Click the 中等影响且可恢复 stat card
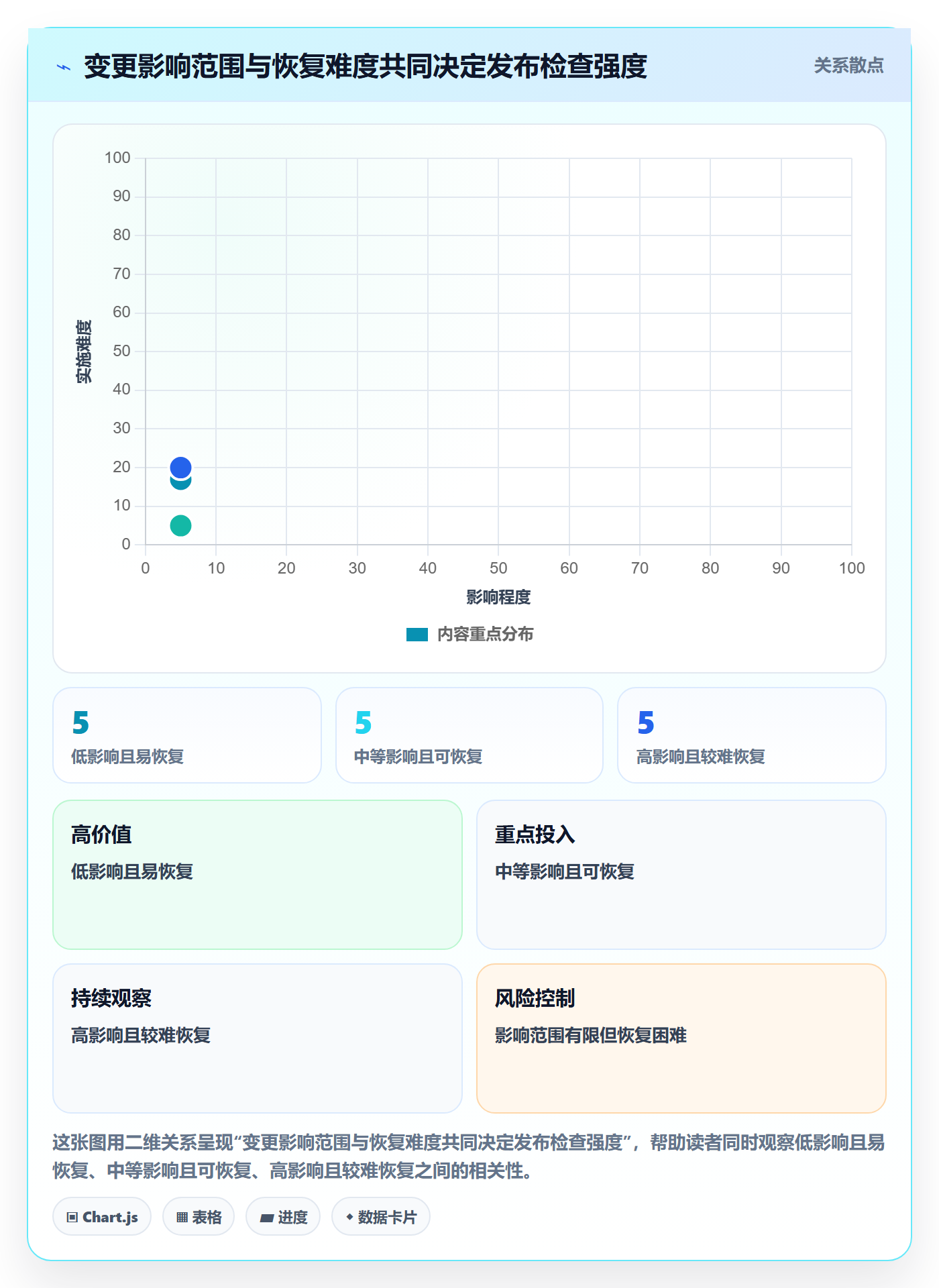Viewport: 939px width, 1288px height. (469, 735)
